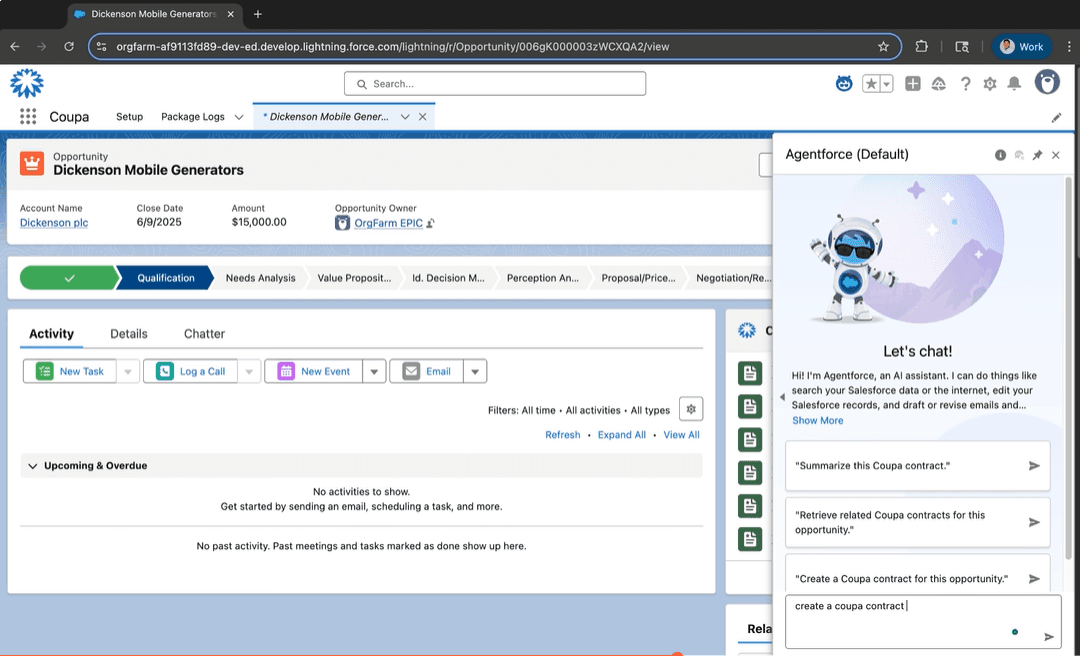Click the Opportunity crown record icon
Screen dimensions: 1080x656
point(32,164)
